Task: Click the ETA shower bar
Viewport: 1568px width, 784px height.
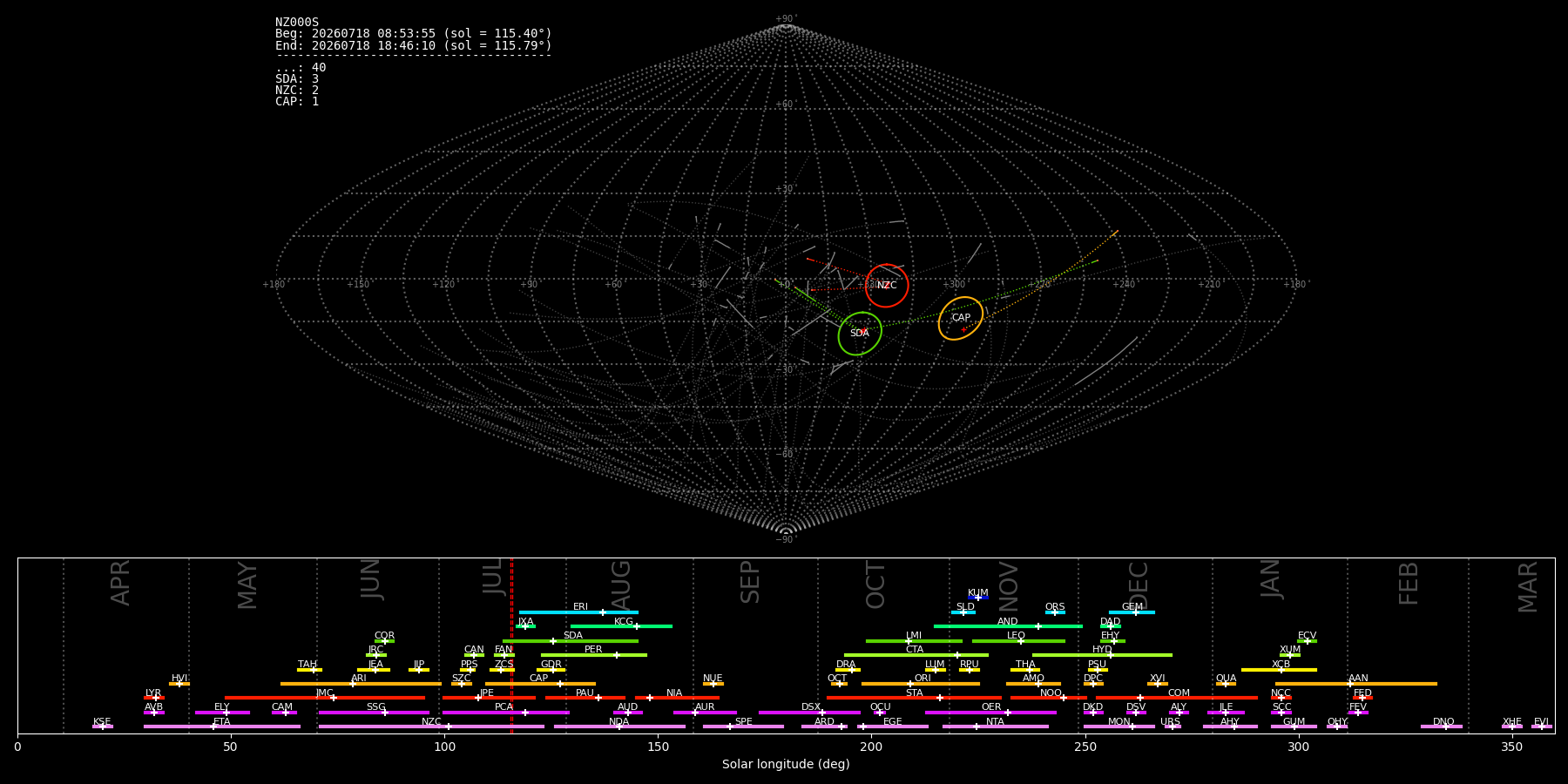Action: coord(222,727)
